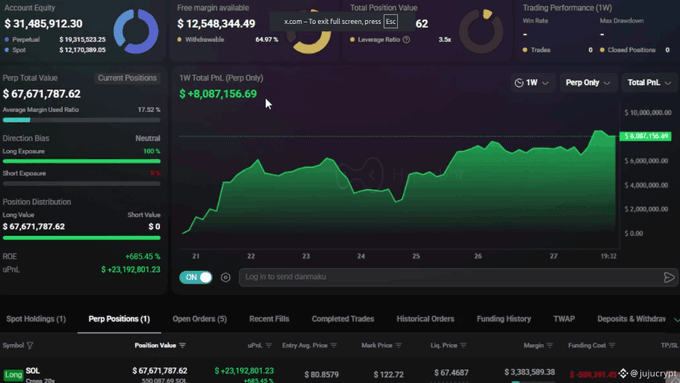Expand more tabs with the green chevron
The width and height of the screenshot is (680, 383).
click(676, 320)
